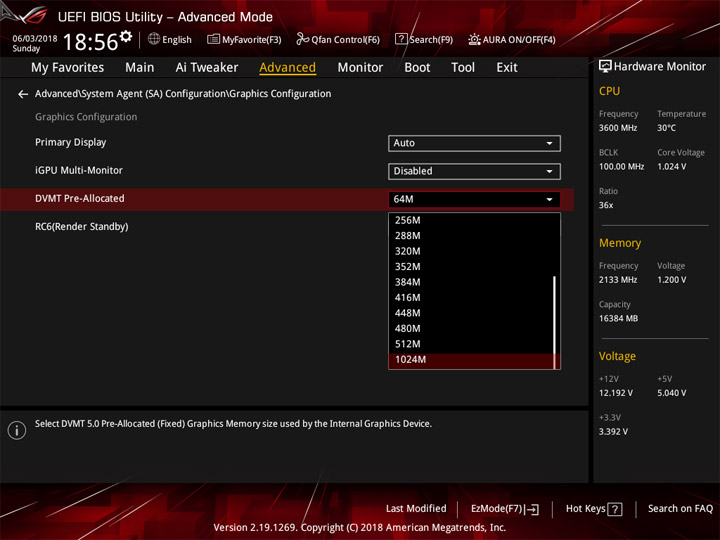Click the CPU temperature value 30°C
Image resolution: width=720 pixels, height=540 pixels.
click(x=666, y=128)
